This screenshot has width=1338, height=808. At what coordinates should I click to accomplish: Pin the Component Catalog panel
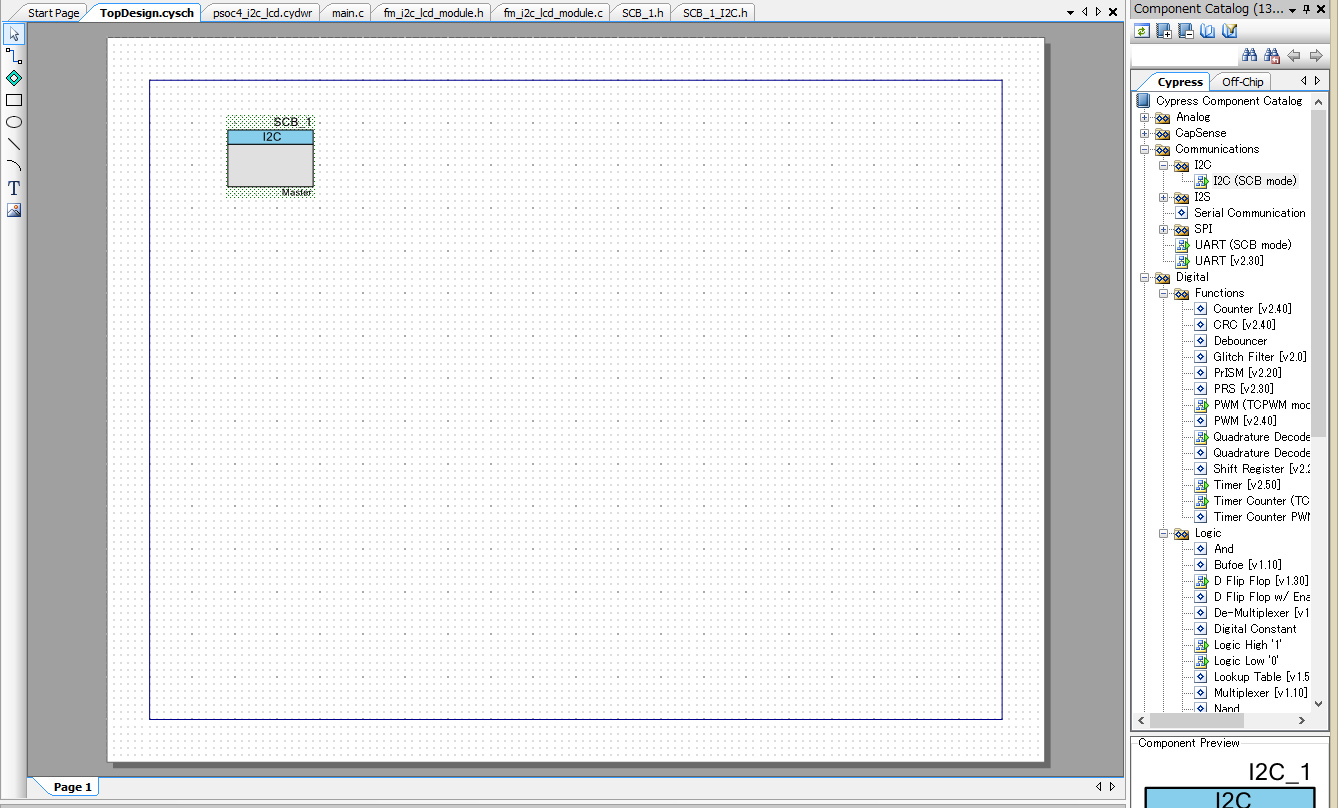pos(1306,9)
